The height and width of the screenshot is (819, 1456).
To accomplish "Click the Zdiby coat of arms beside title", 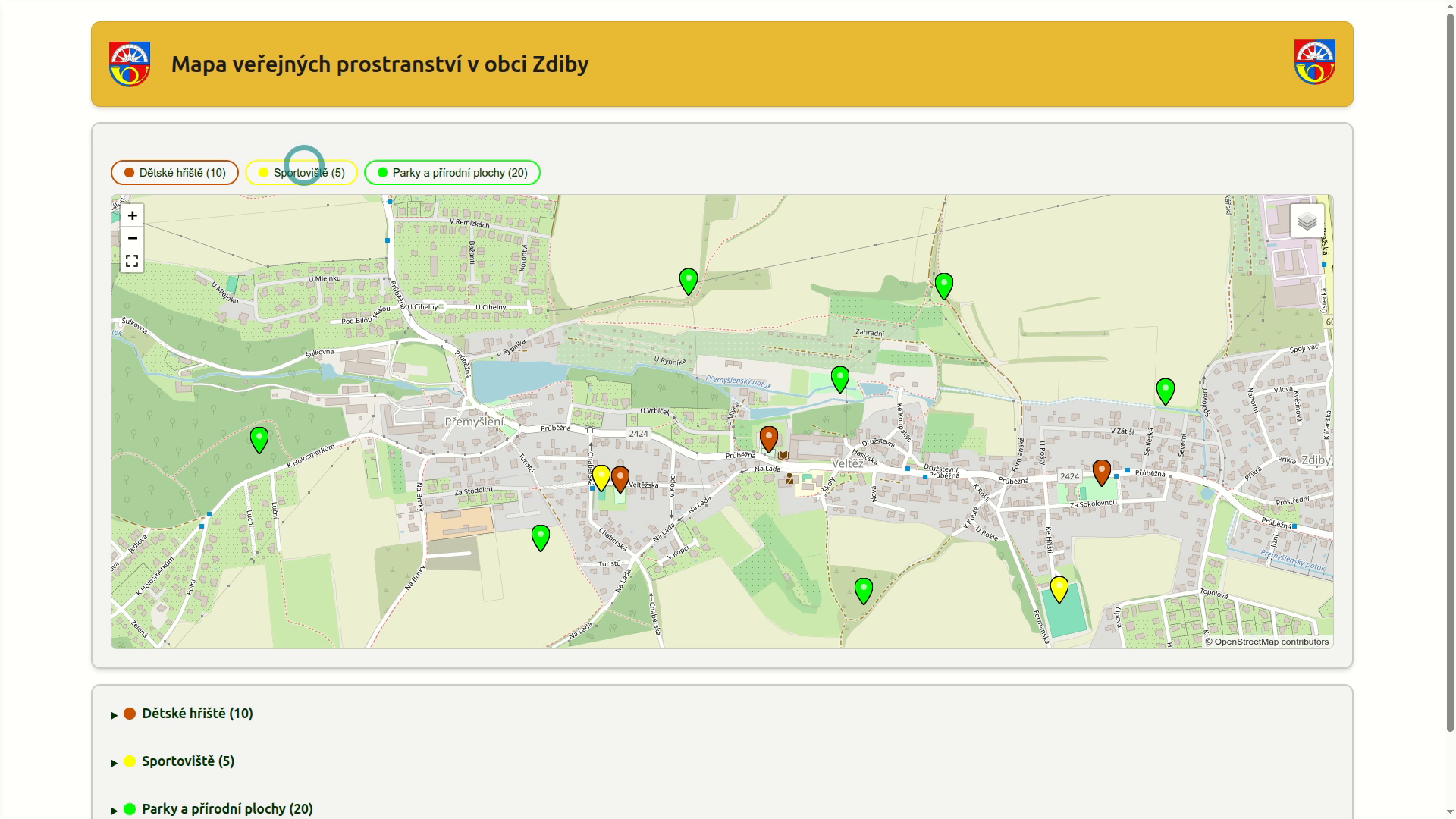I will tap(130, 64).
